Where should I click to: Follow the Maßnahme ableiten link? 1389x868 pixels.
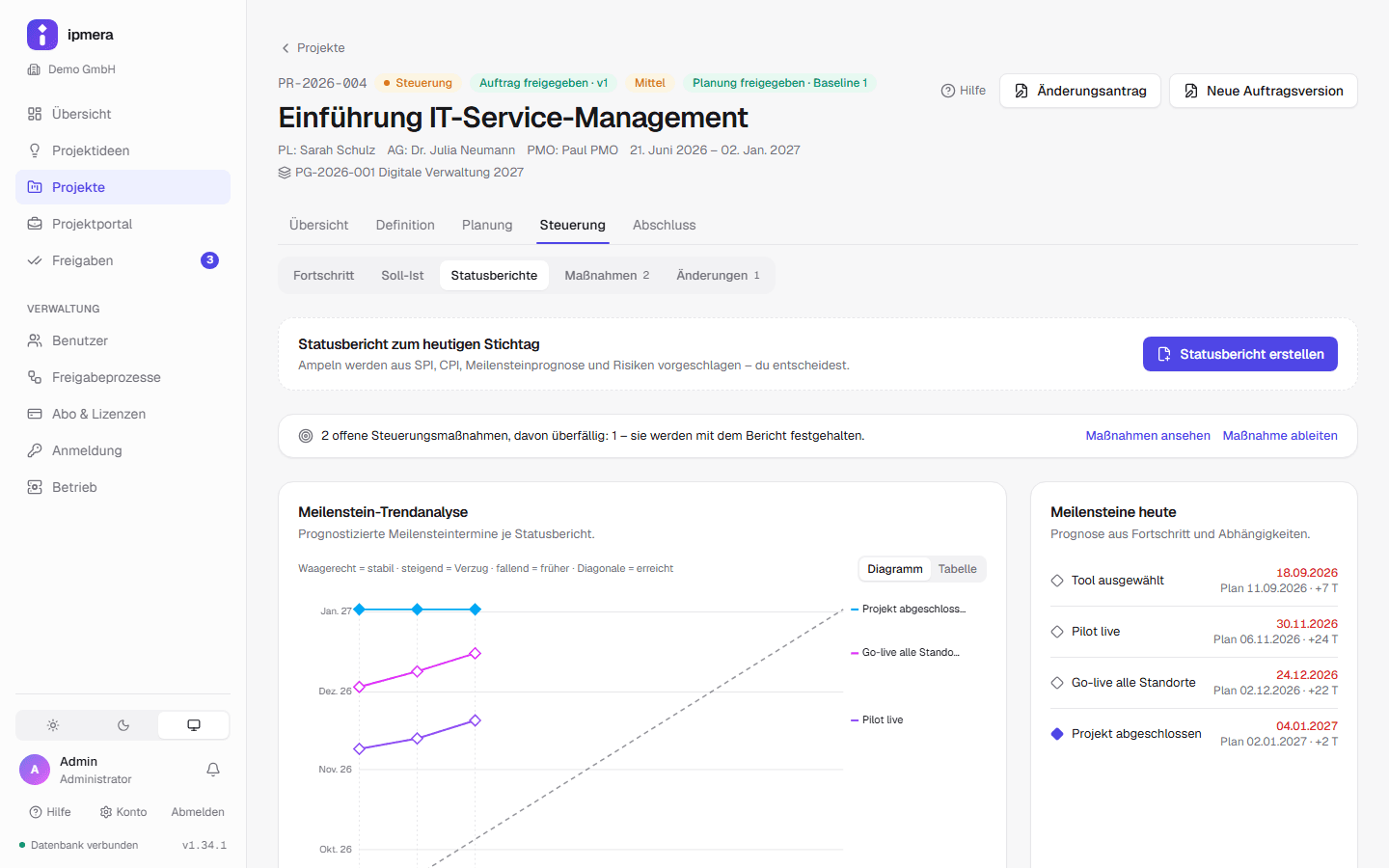pyautogui.click(x=1280, y=436)
